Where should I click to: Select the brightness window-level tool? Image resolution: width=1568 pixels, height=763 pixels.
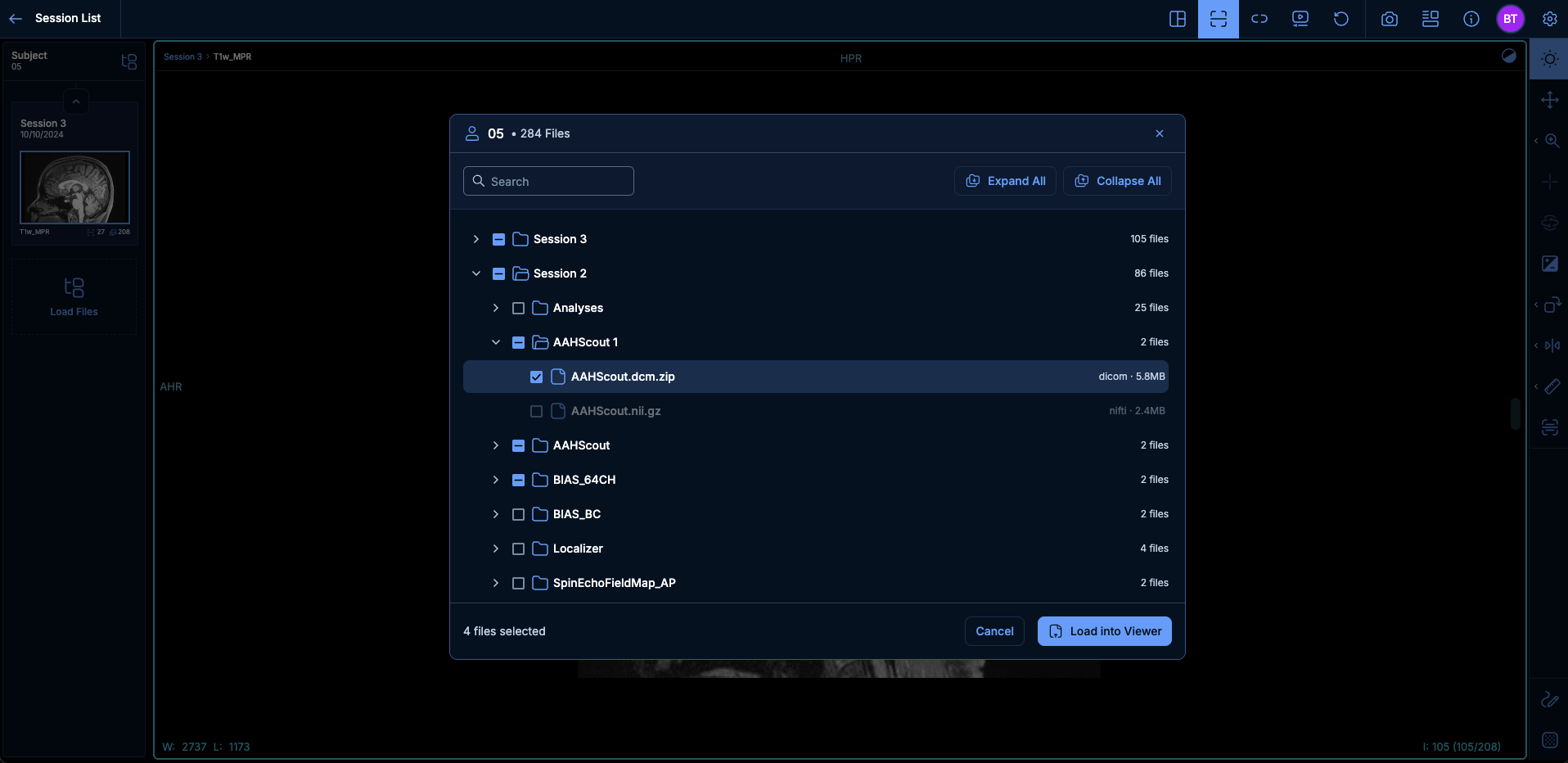(x=1550, y=59)
